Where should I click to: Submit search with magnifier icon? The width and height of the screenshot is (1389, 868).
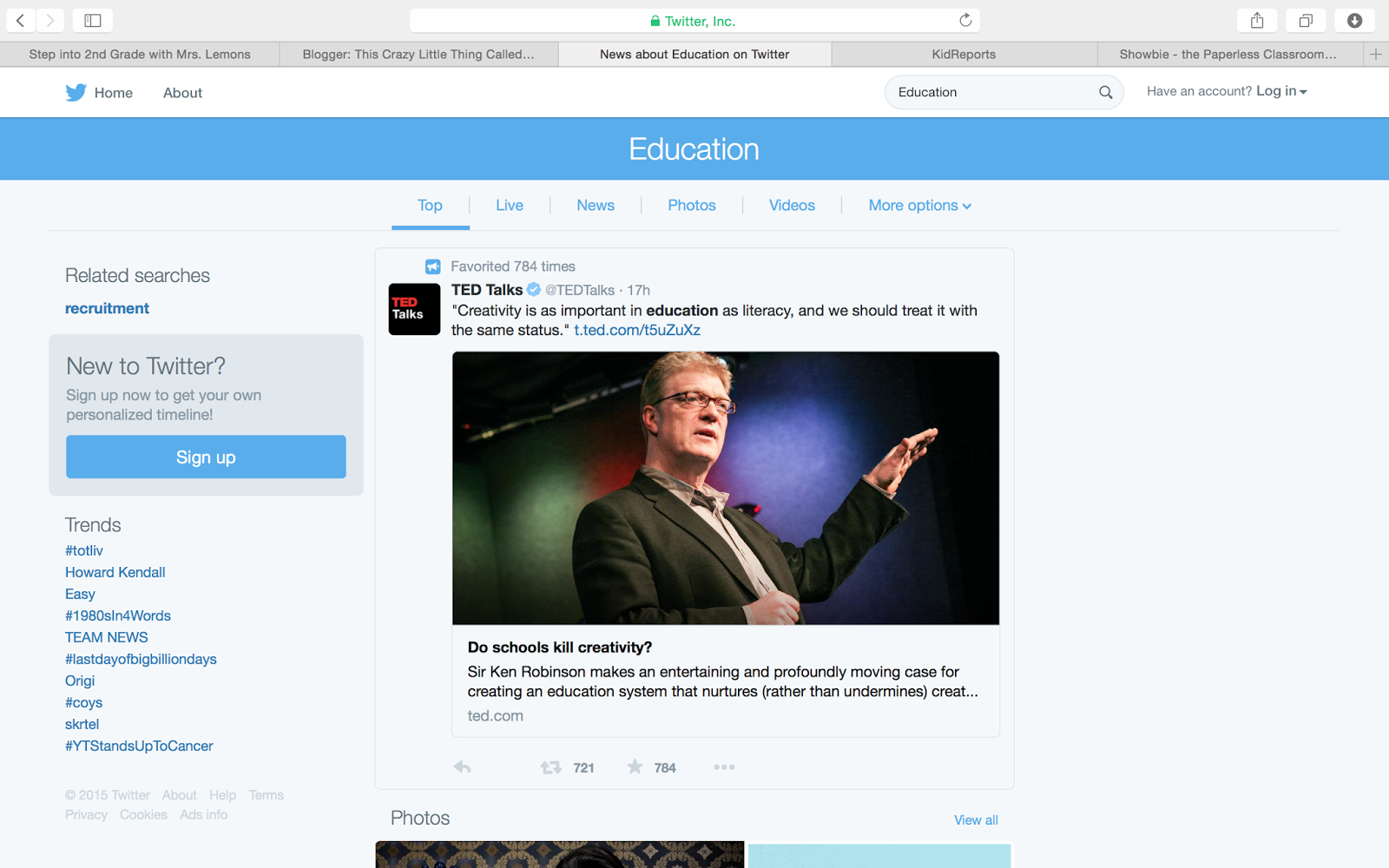click(1105, 92)
